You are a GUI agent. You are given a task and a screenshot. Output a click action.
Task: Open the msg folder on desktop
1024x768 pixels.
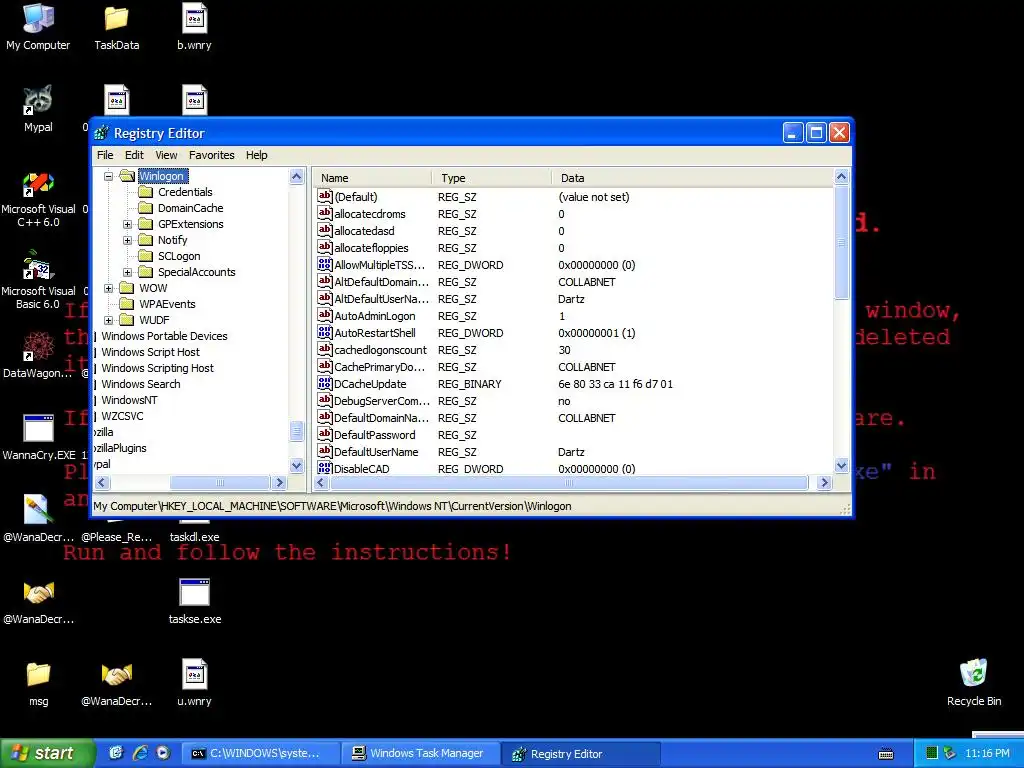tap(38, 683)
